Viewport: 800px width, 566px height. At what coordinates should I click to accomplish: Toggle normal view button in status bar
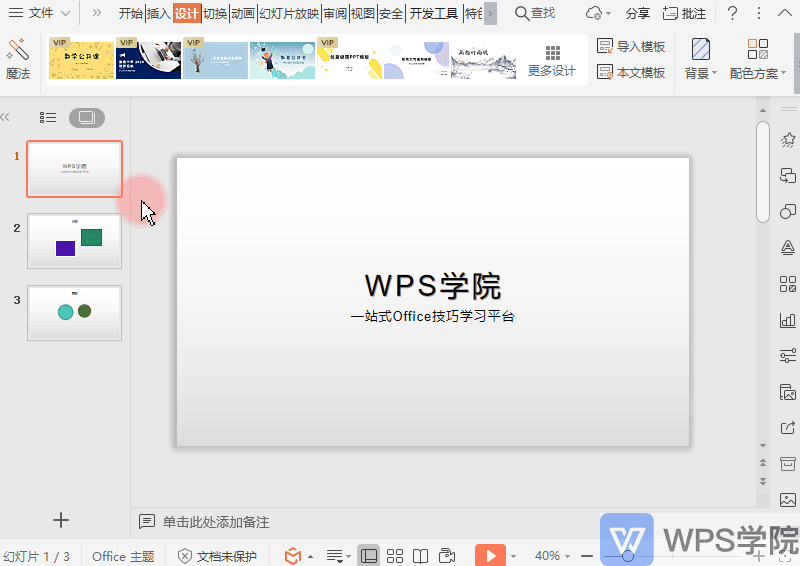coord(368,556)
